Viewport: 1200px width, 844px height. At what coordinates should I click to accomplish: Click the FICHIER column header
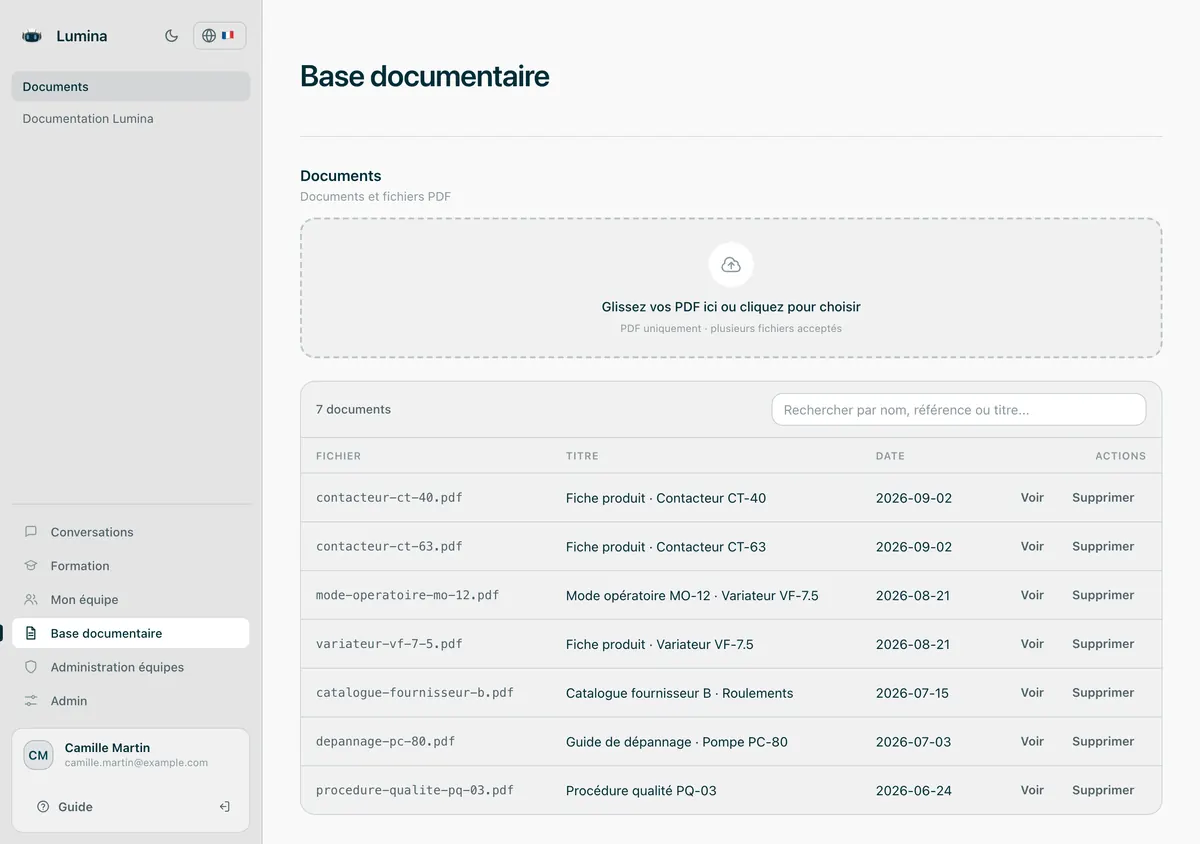[x=338, y=456]
